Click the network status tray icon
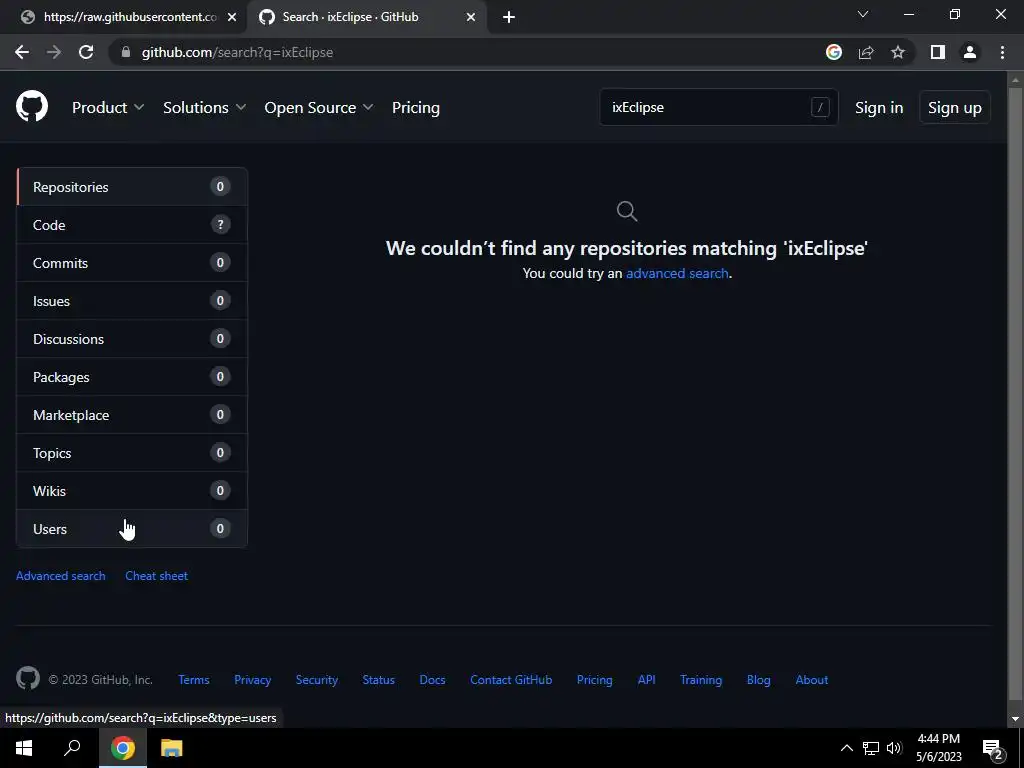Screen dimensions: 1024x768 (871, 748)
